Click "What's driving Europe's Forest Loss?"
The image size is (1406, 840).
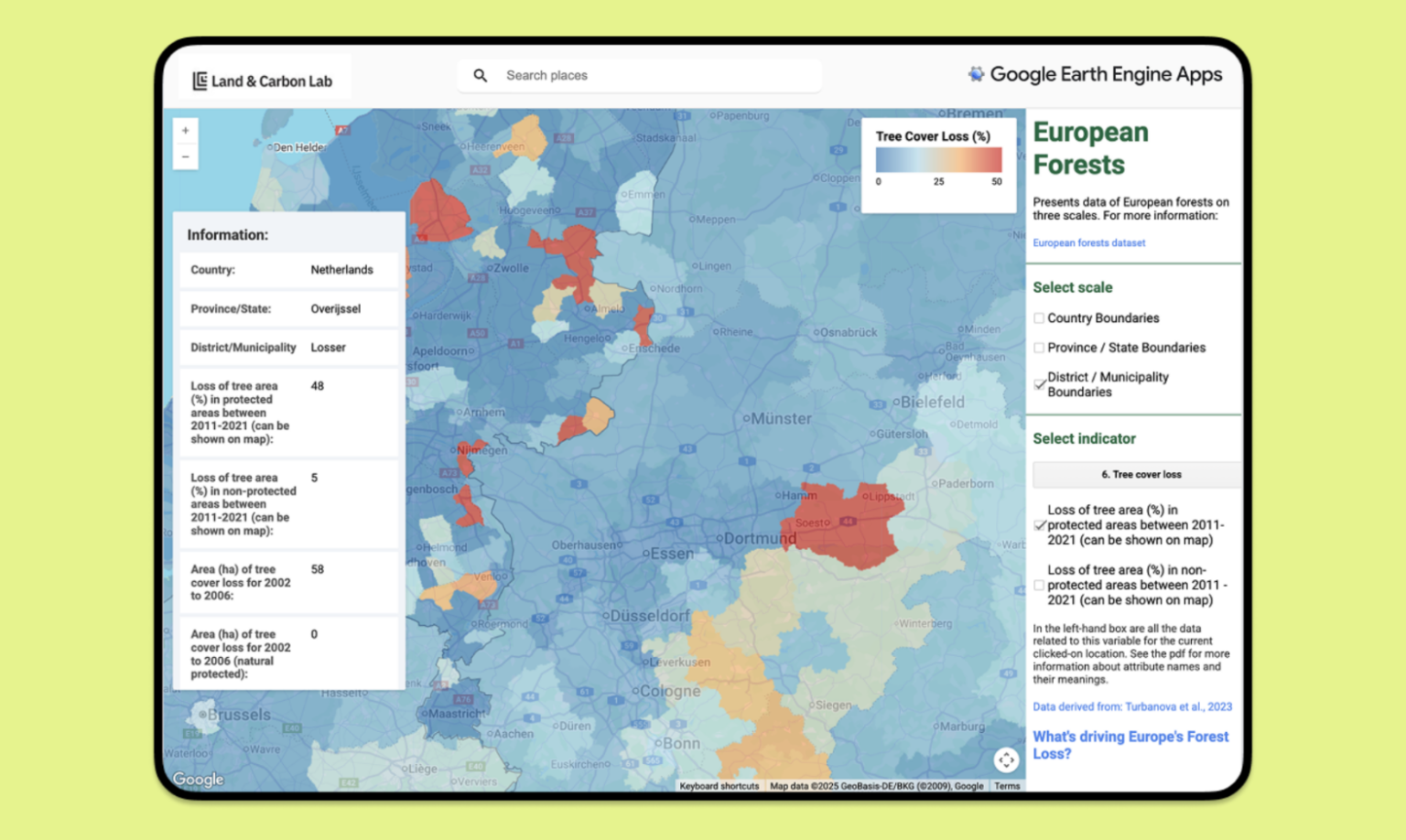click(x=1130, y=745)
